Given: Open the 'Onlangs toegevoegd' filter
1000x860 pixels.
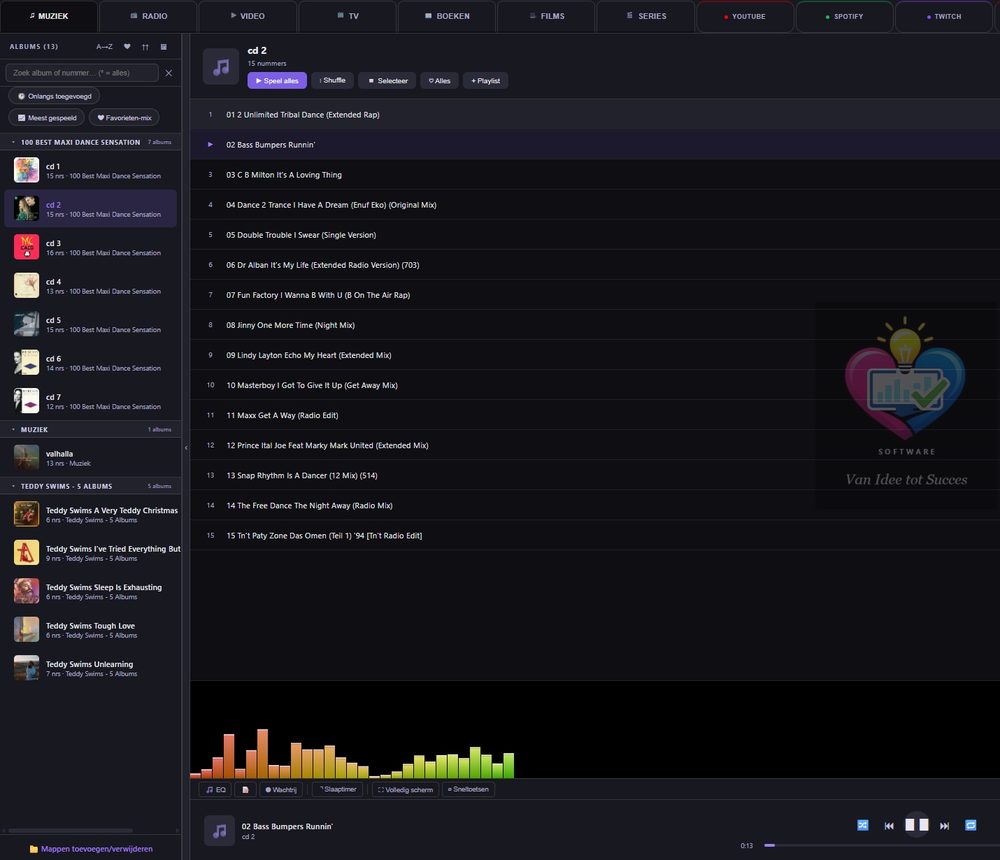Looking at the screenshot, I should 54,96.
